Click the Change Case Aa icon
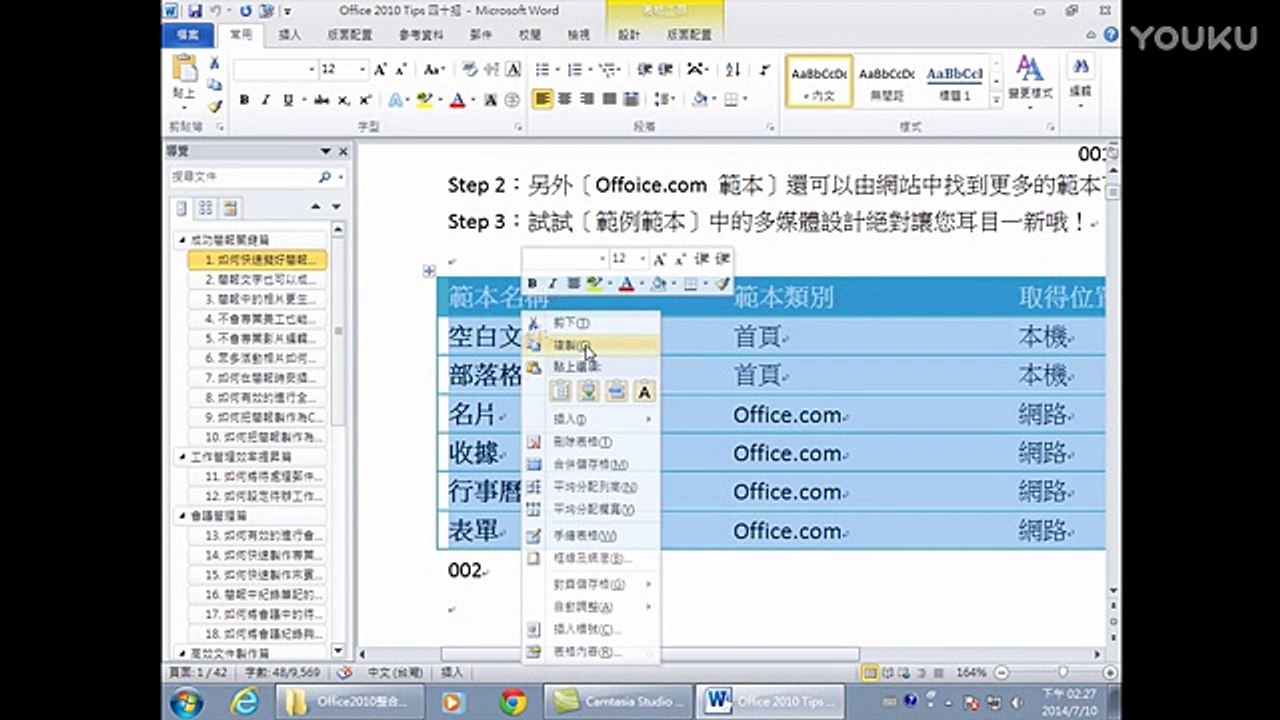This screenshot has height=720, width=1280. coord(433,70)
